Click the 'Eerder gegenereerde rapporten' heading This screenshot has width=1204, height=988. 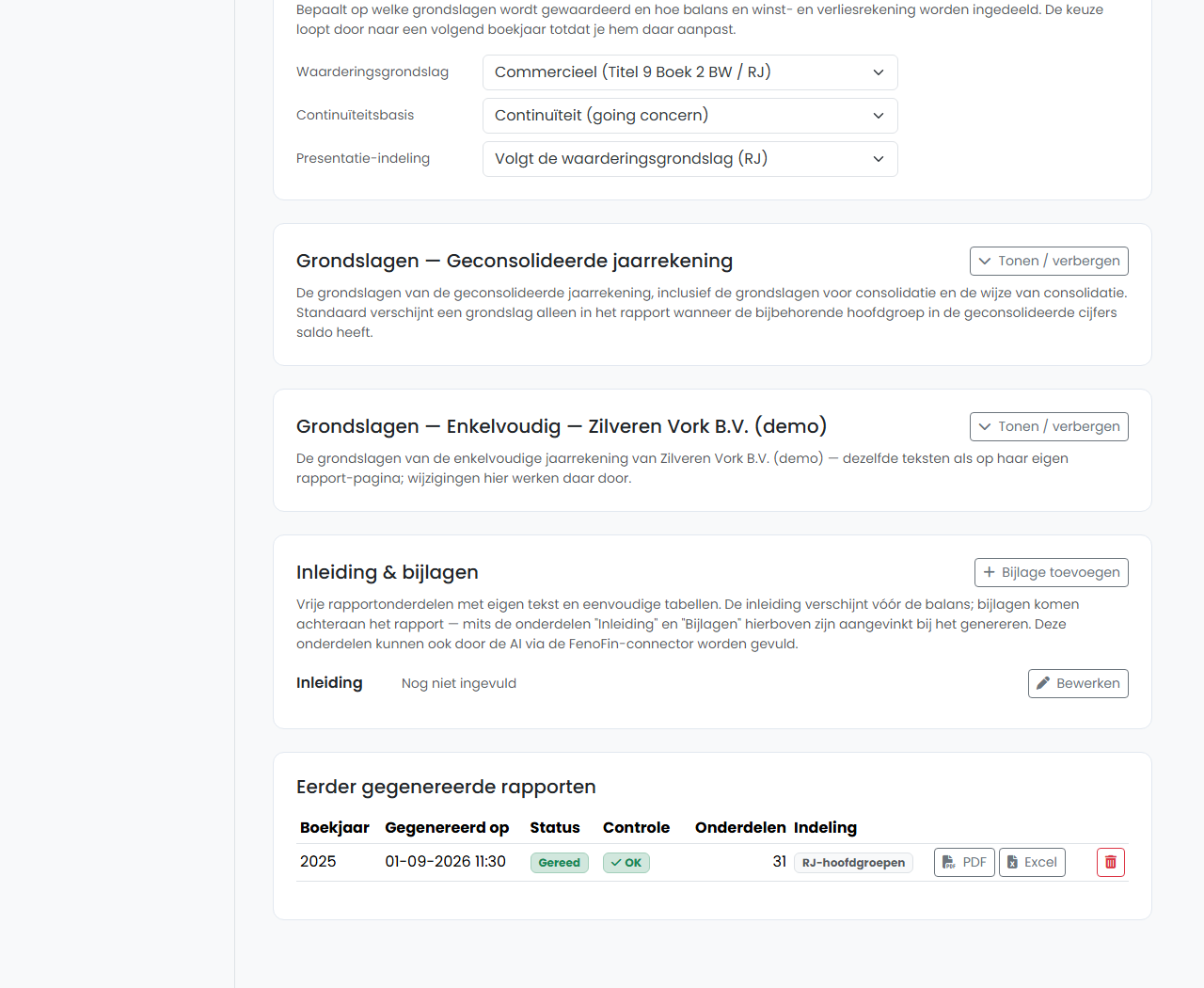pyautogui.click(x=446, y=787)
